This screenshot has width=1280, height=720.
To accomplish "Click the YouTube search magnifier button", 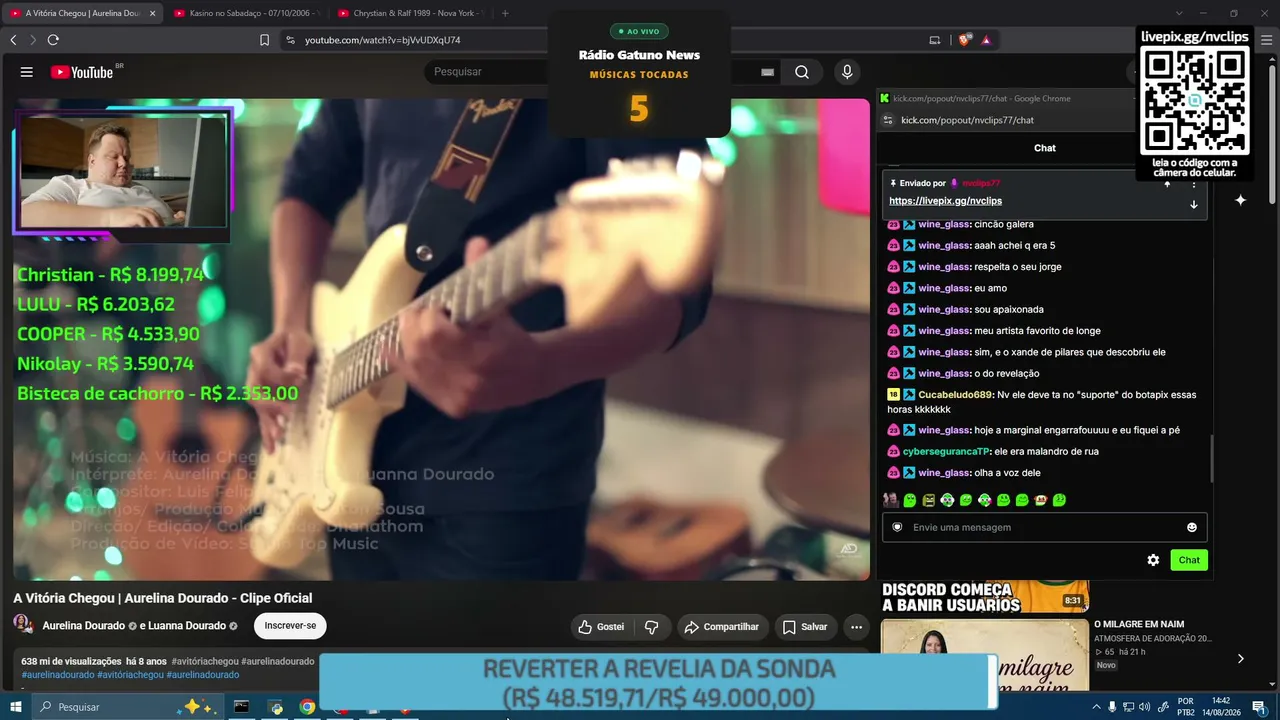I will point(802,72).
